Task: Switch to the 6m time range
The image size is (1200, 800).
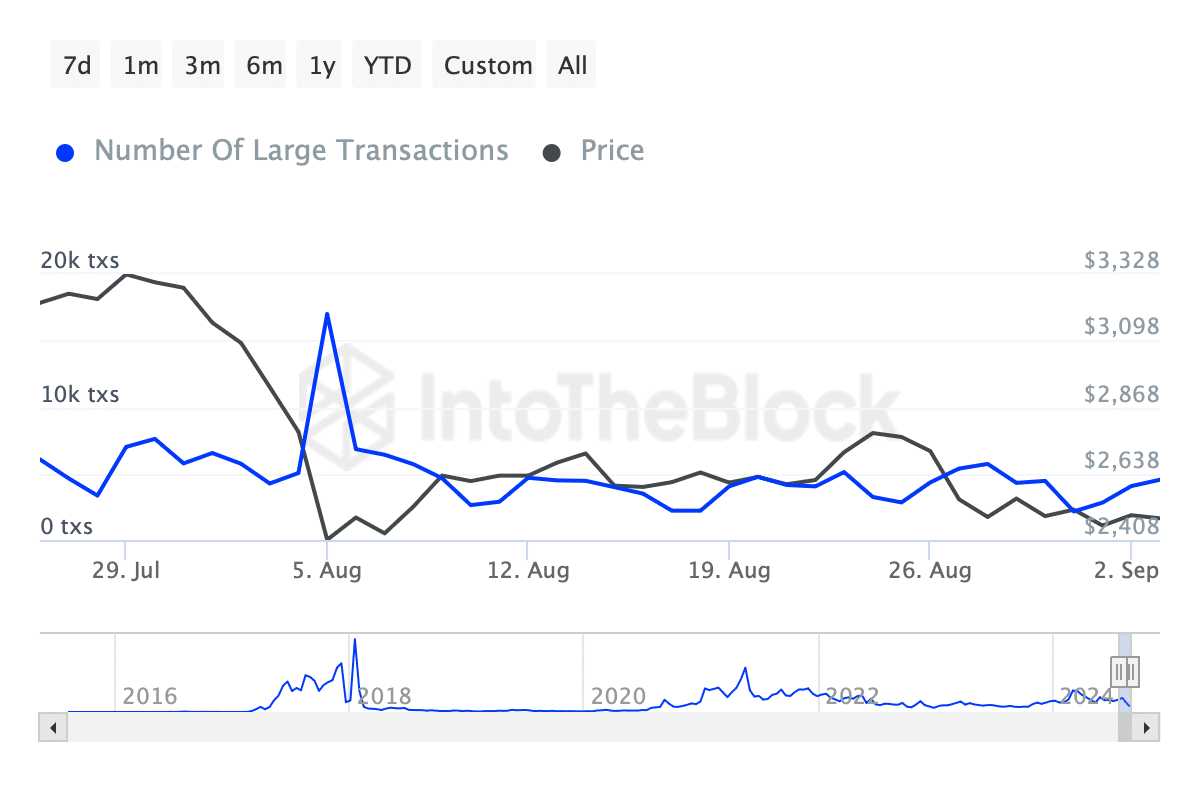Action: pos(264,66)
